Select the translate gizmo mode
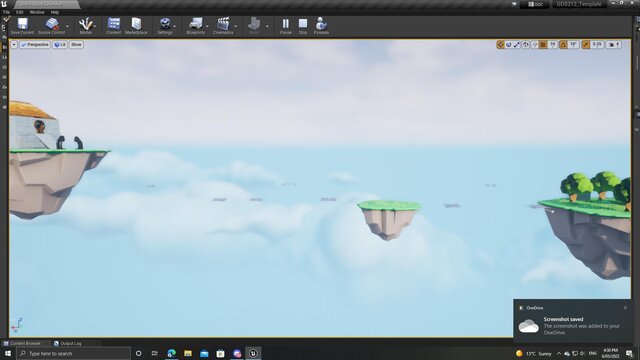Screen dimensions: 640x360 [500, 44]
